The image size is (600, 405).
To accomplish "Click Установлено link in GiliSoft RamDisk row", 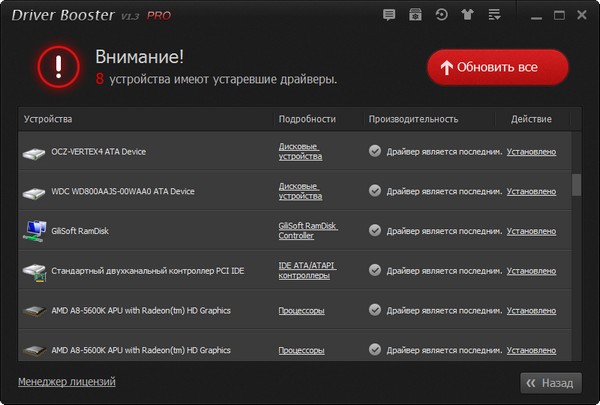I will coord(532,231).
